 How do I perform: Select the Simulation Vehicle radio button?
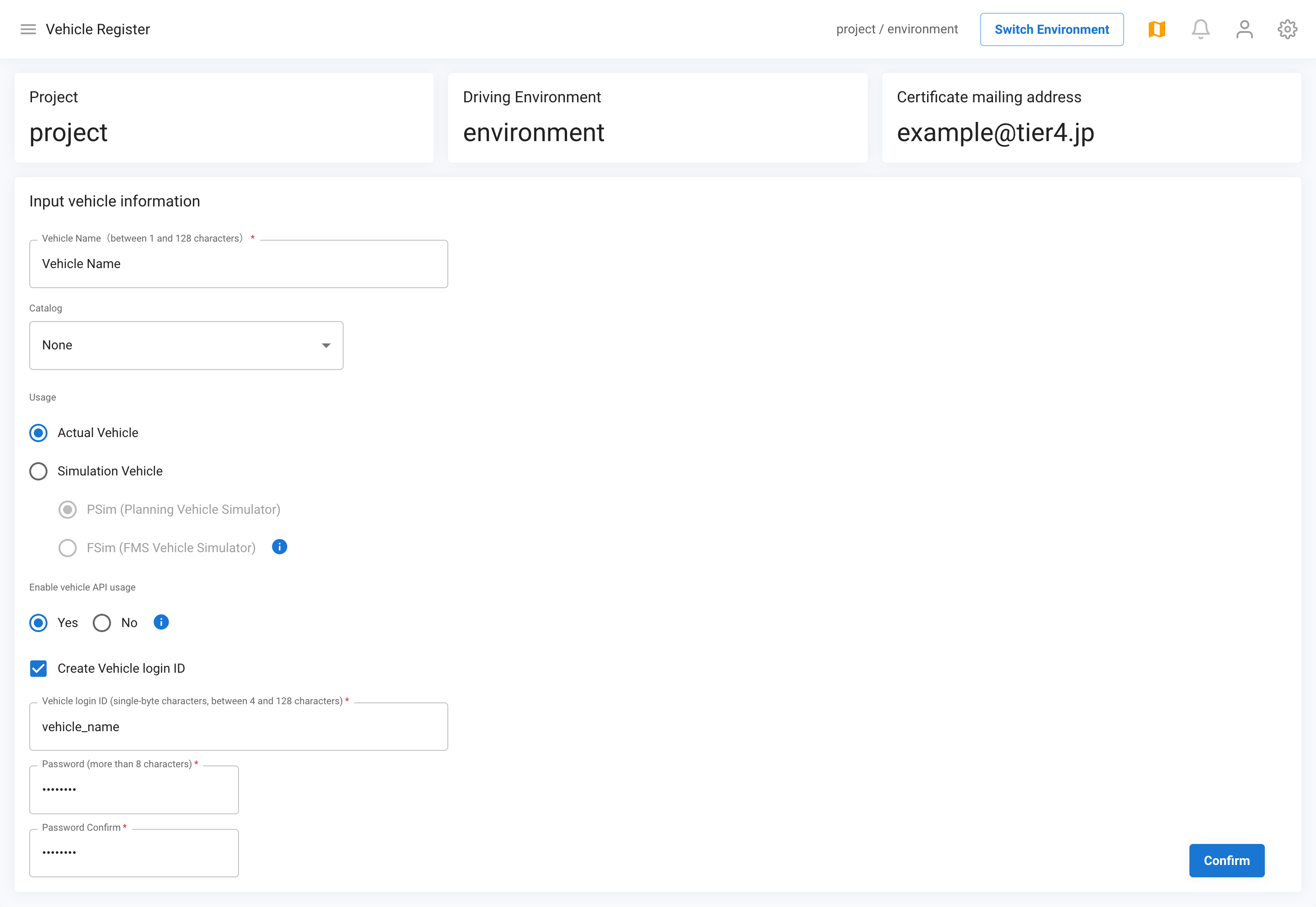pyautogui.click(x=38, y=471)
